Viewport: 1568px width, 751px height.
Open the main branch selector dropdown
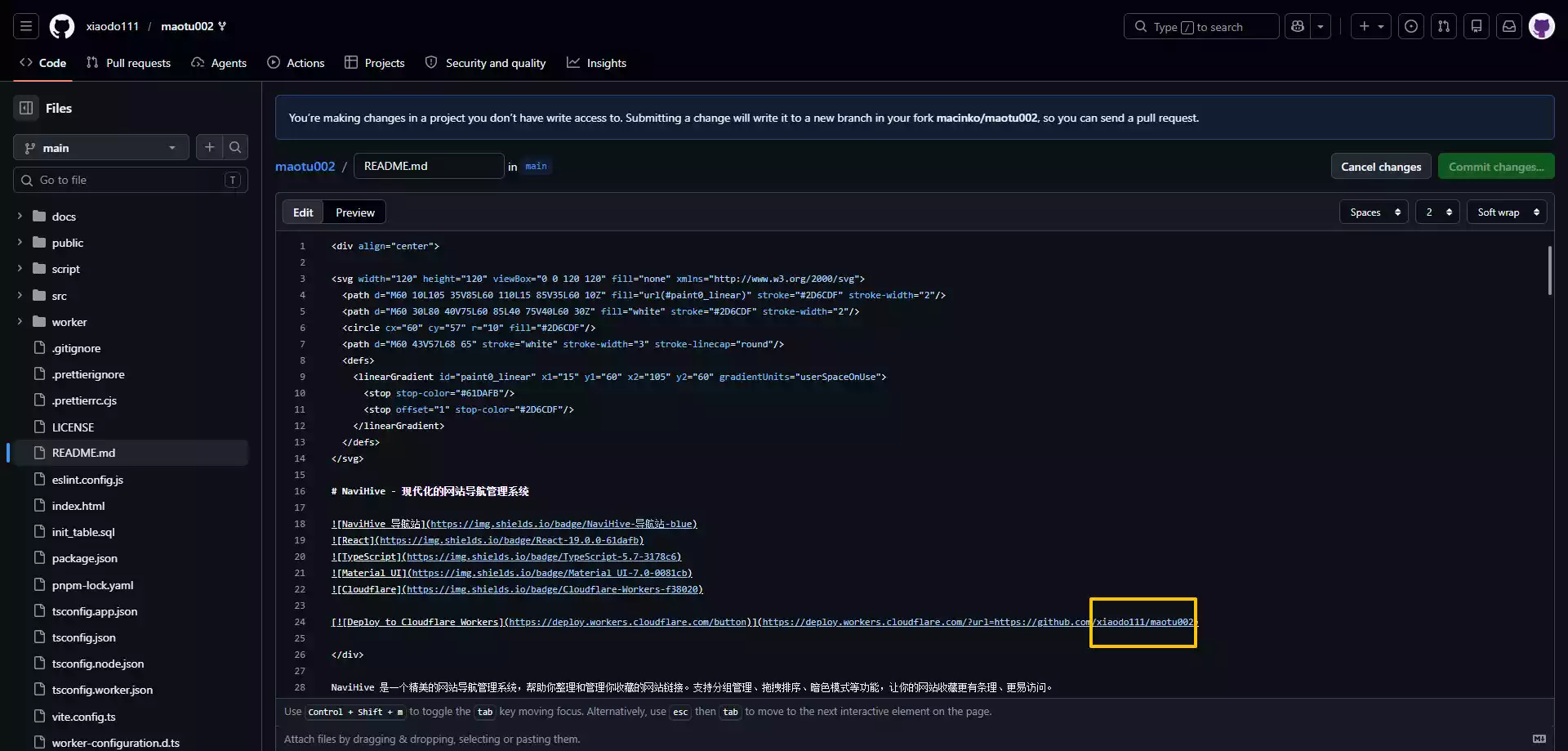[x=101, y=148]
